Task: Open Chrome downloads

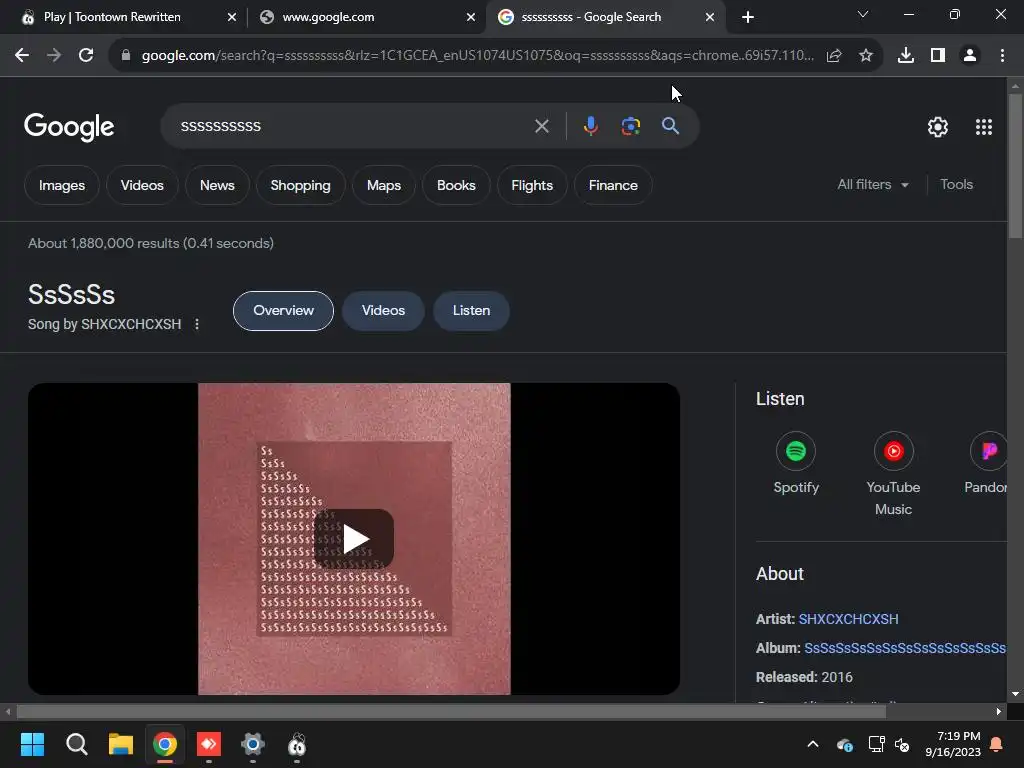Action: point(906,56)
